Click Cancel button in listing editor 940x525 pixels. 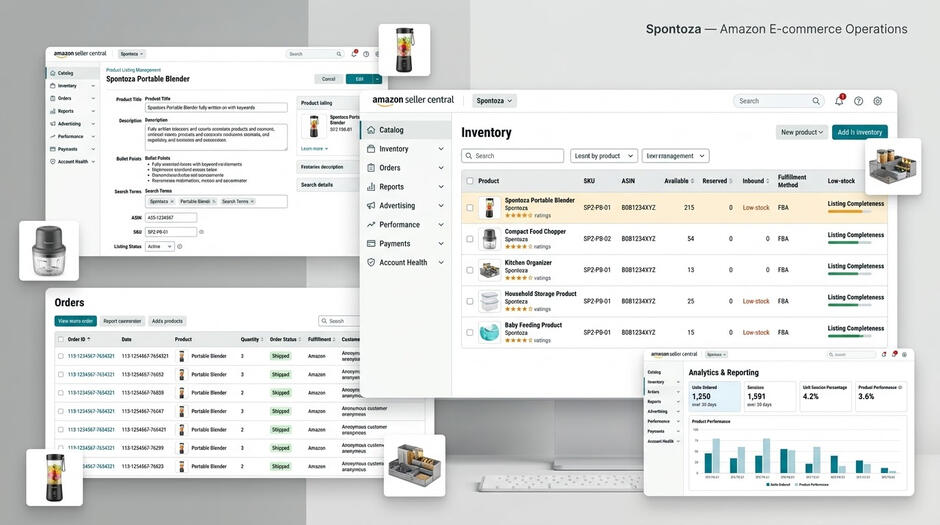329,79
